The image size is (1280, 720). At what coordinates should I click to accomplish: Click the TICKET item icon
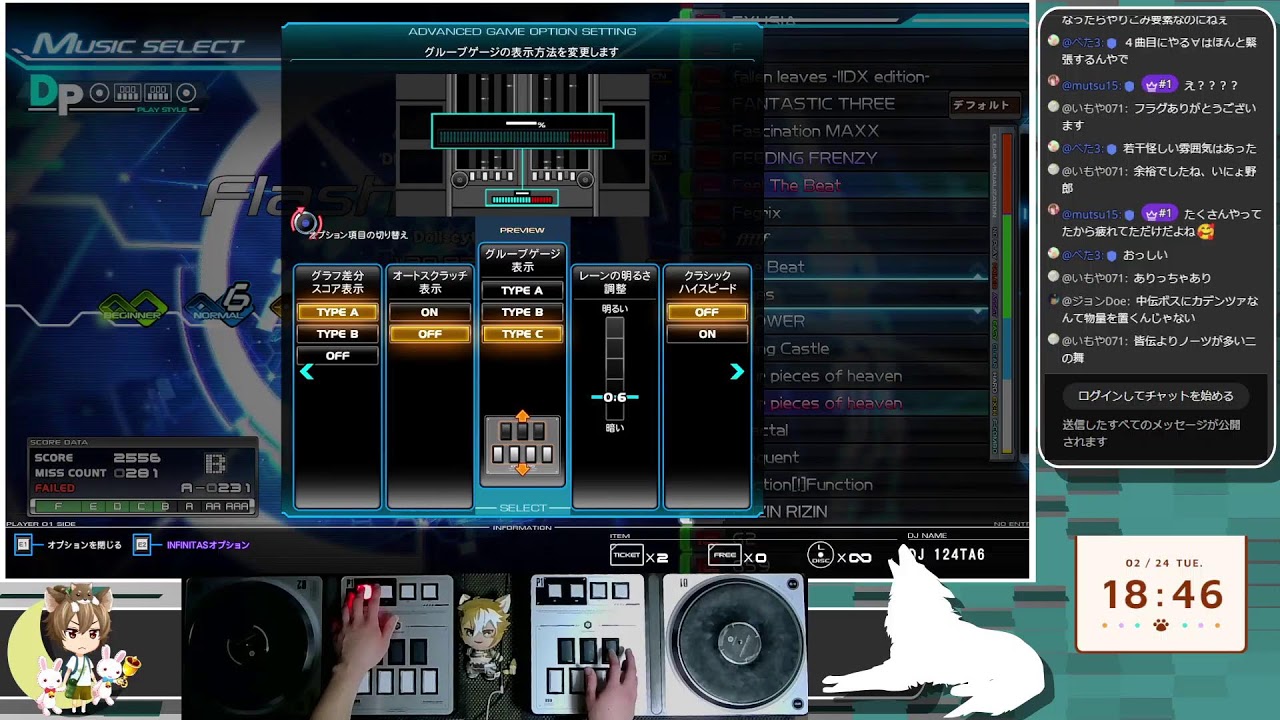(x=626, y=556)
